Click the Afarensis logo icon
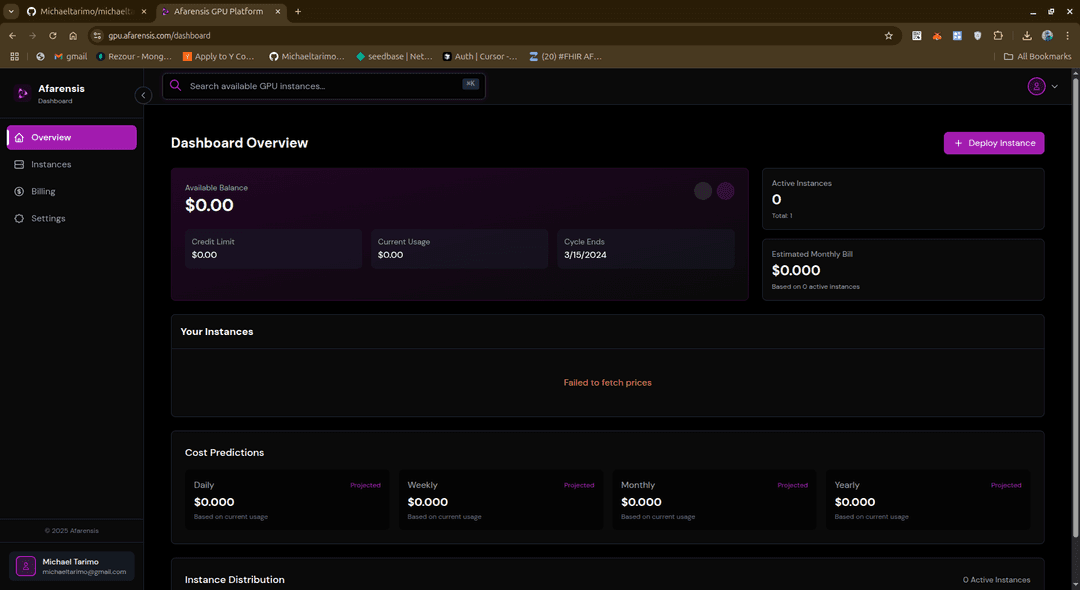This screenshot has width=1080, height=590. [22, 93]
